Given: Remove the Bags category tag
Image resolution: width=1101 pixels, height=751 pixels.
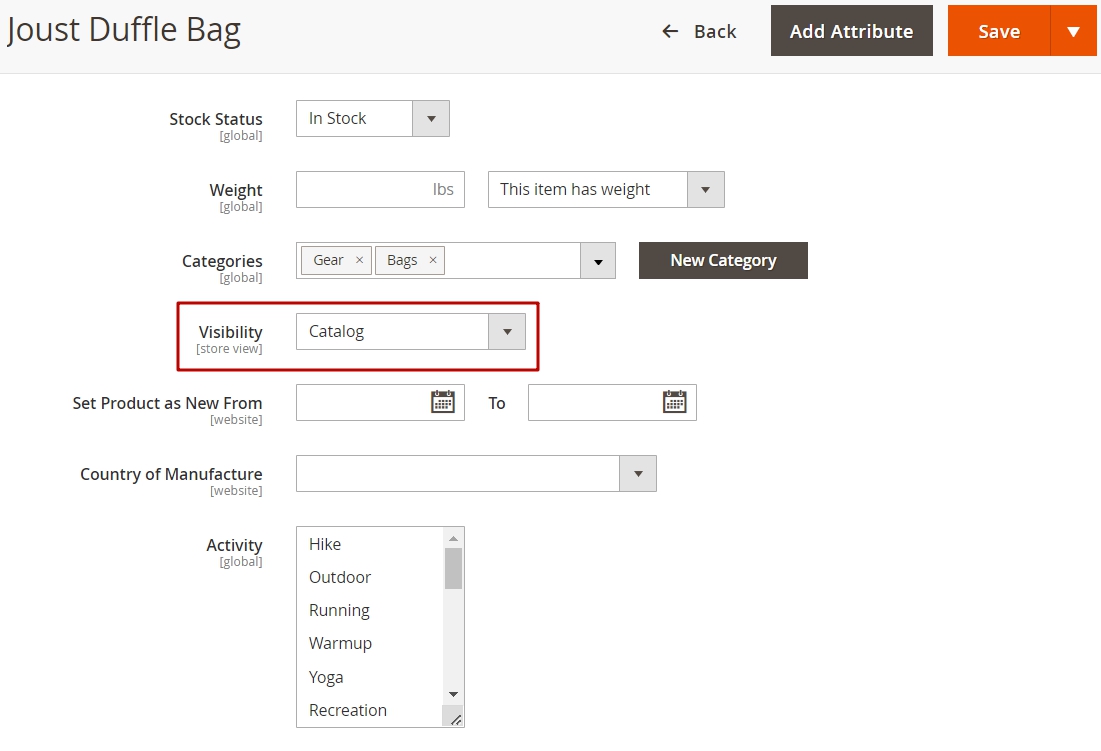Looking at the screenshot, I should pyautogui.click(x=433, y=260).
